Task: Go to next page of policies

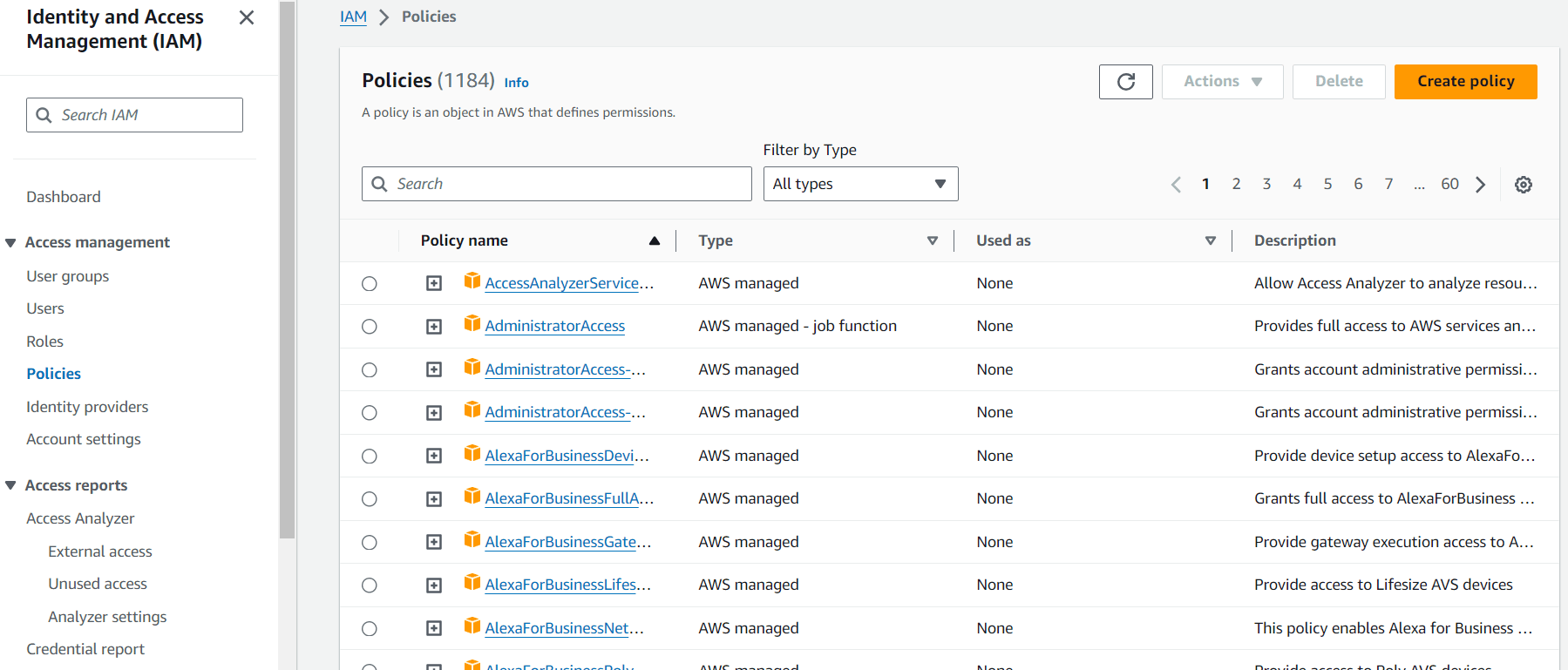Action: coord(1480,185)
